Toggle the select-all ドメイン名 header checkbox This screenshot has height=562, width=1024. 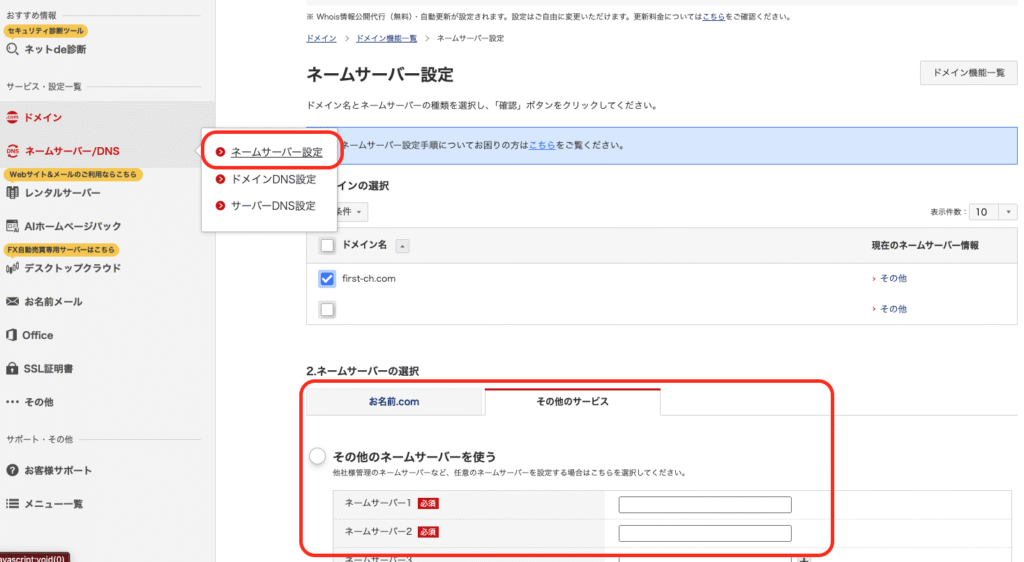(327, 245)
